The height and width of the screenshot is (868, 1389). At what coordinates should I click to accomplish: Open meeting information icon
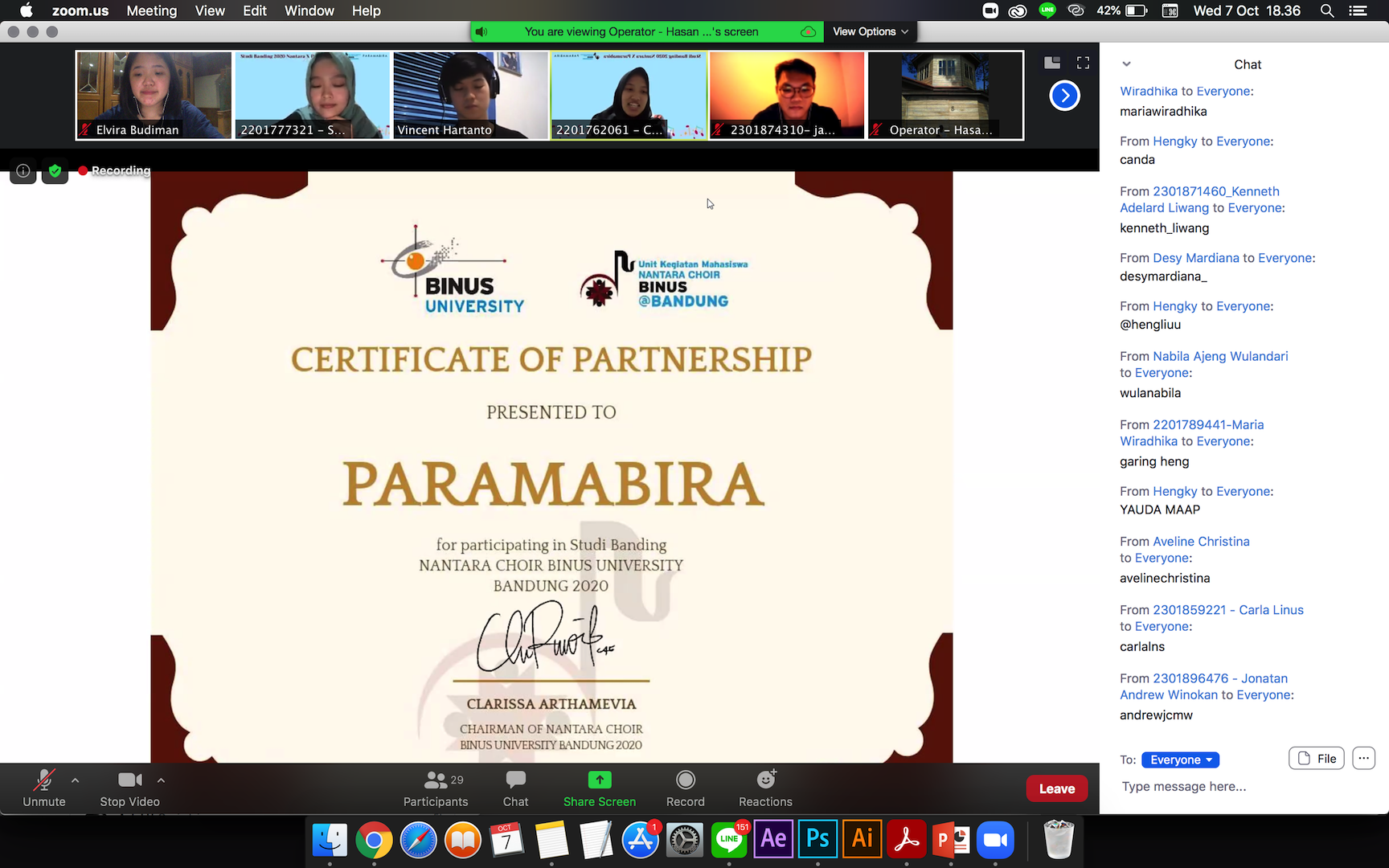click(x=23, y=170)
